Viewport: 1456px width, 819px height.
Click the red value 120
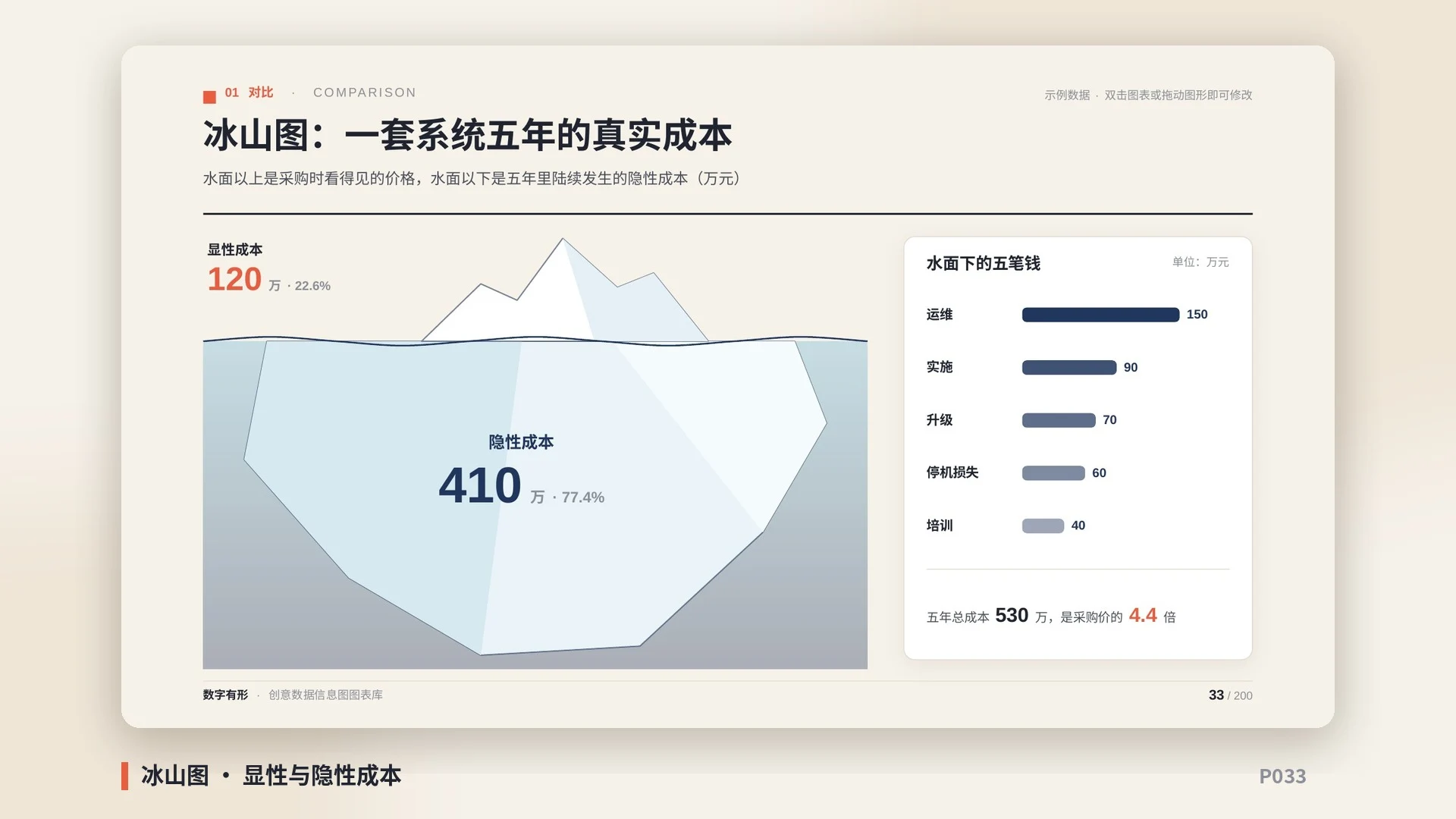point(234,279)
